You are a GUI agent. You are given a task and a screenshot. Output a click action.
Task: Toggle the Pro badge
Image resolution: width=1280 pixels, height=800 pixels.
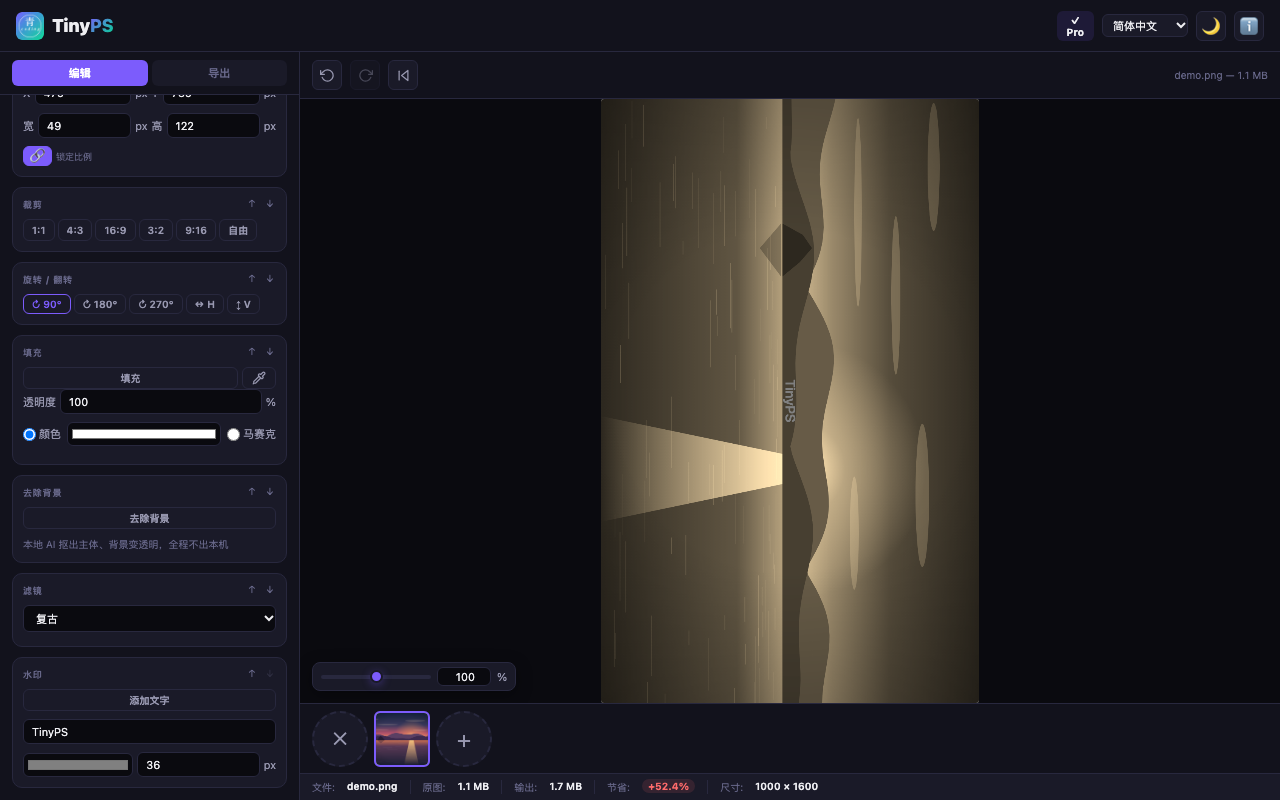[x=1075, y=26]
